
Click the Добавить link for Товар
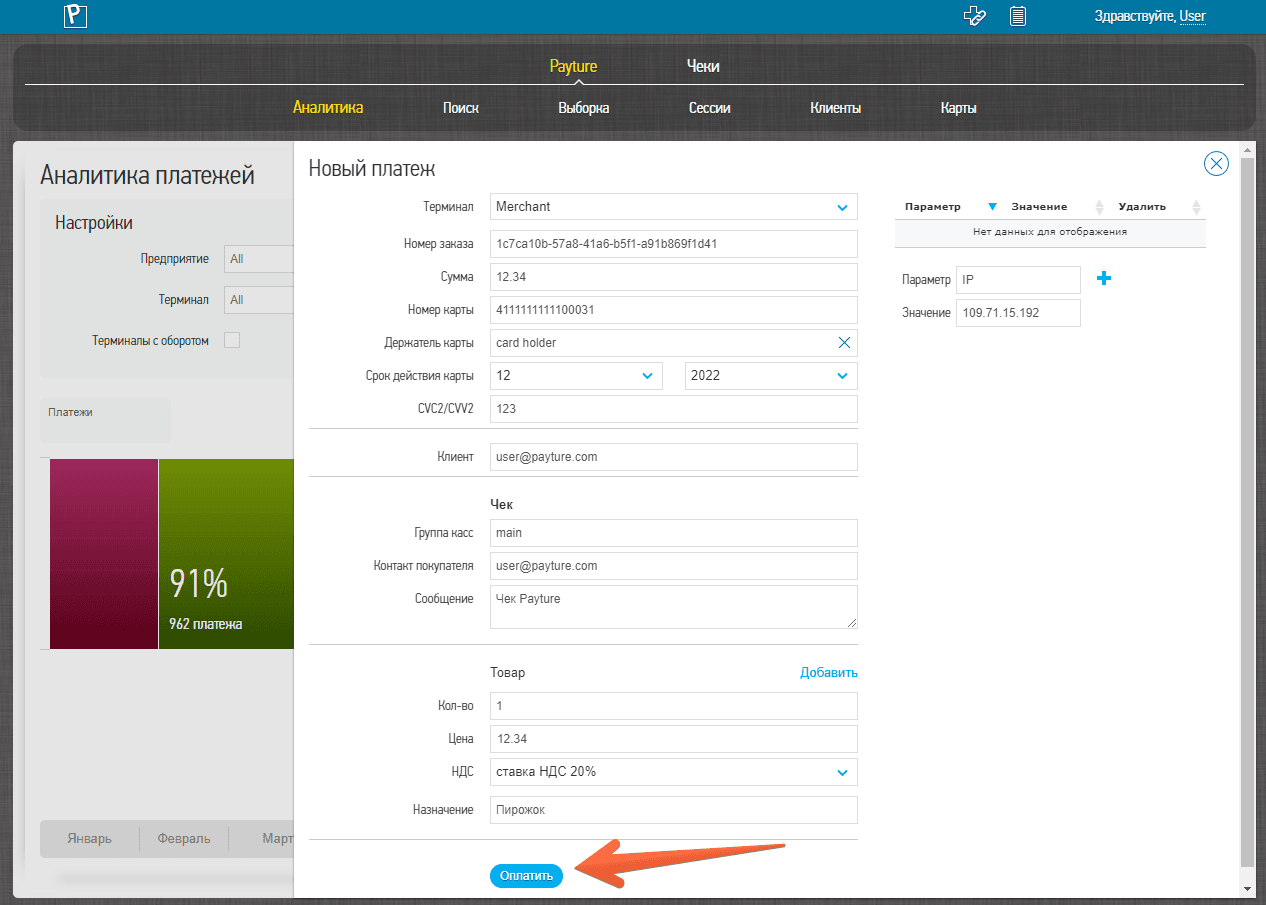(x=829, y=673)
